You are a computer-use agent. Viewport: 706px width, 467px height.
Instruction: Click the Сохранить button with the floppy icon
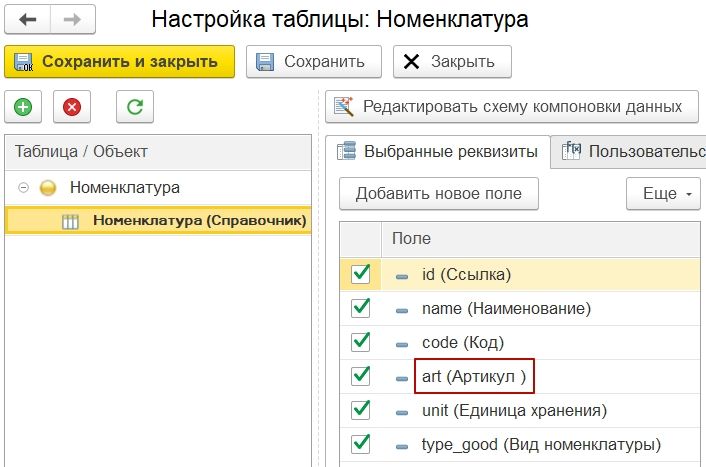coord(314,62)
